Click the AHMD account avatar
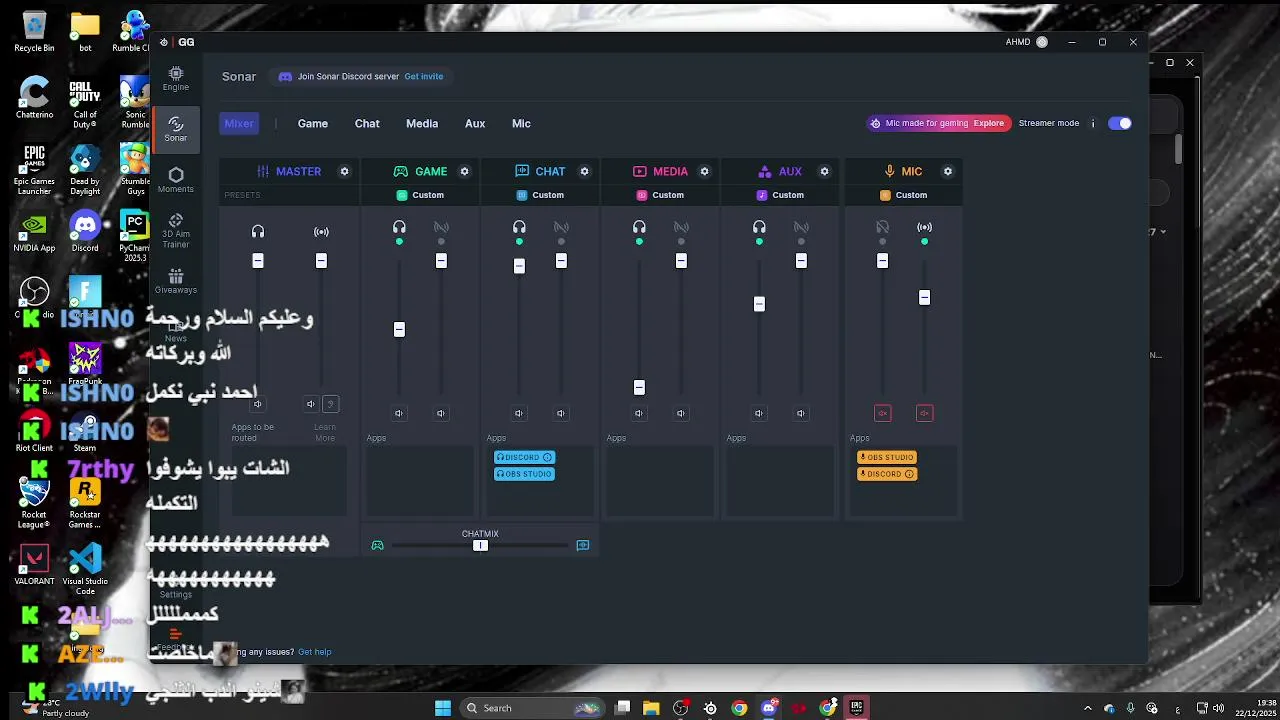Viewport: 1280px width, 720px height. pyautogui.click(x=1042, y=42)
